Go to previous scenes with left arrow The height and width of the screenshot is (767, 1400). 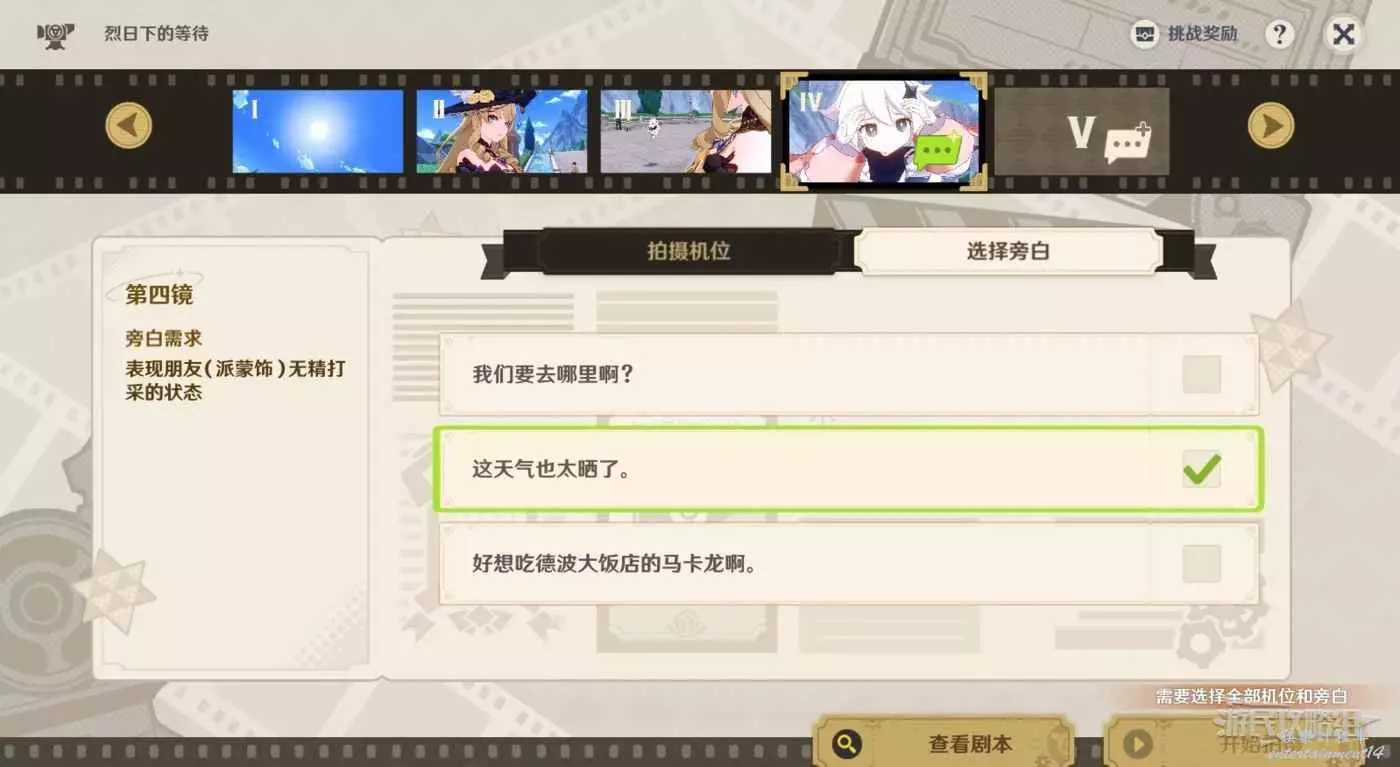[129, 126]
